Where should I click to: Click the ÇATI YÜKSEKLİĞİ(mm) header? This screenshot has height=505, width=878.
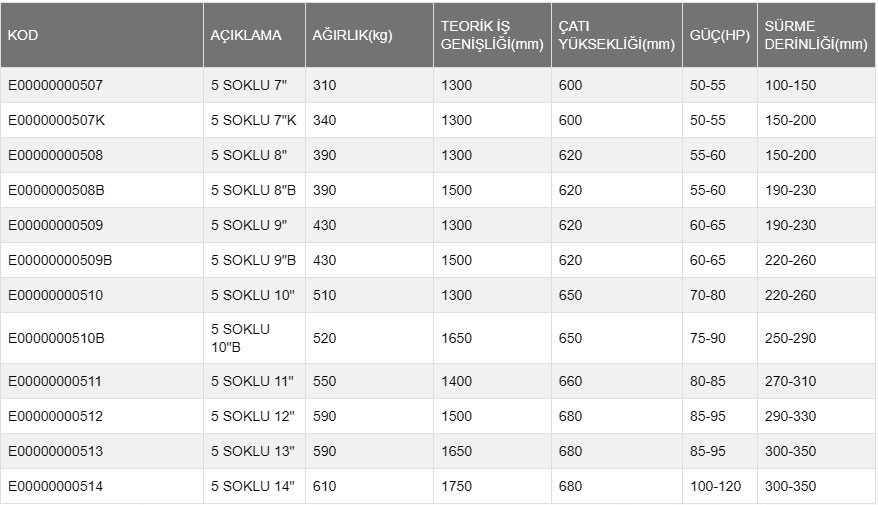point(616,35)
